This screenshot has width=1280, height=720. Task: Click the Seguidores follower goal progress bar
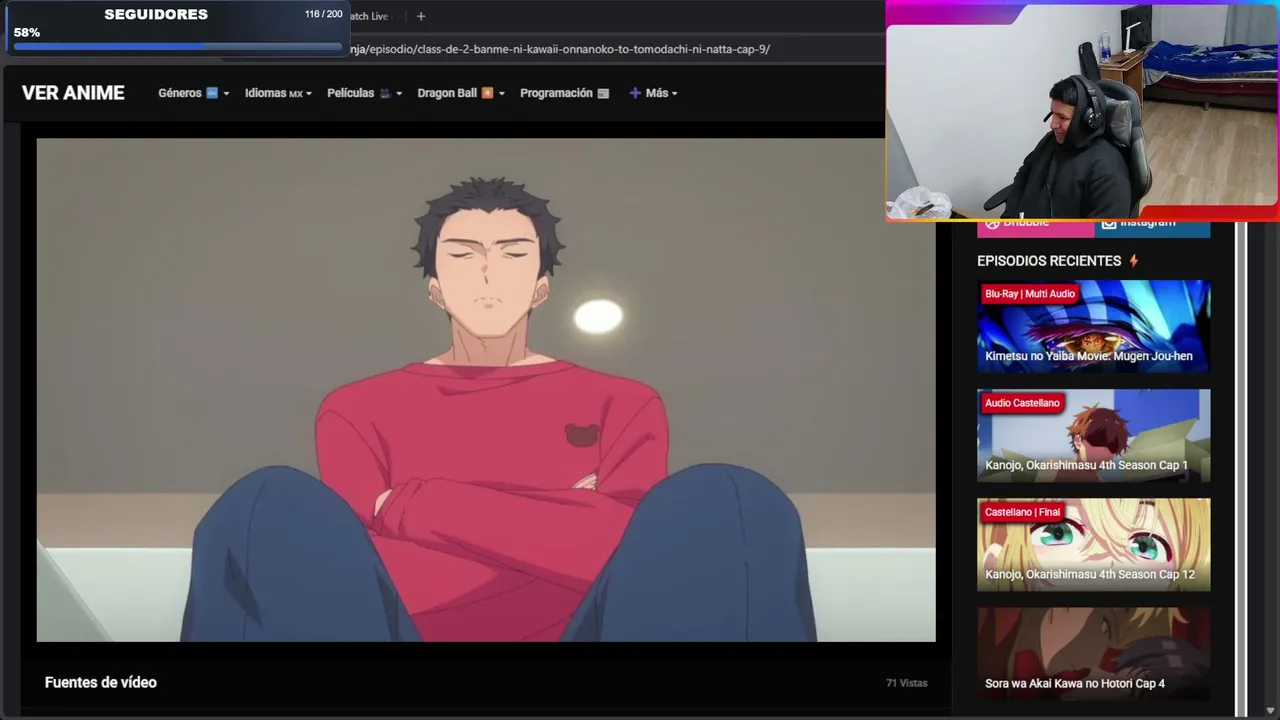(x=177, y=46)
